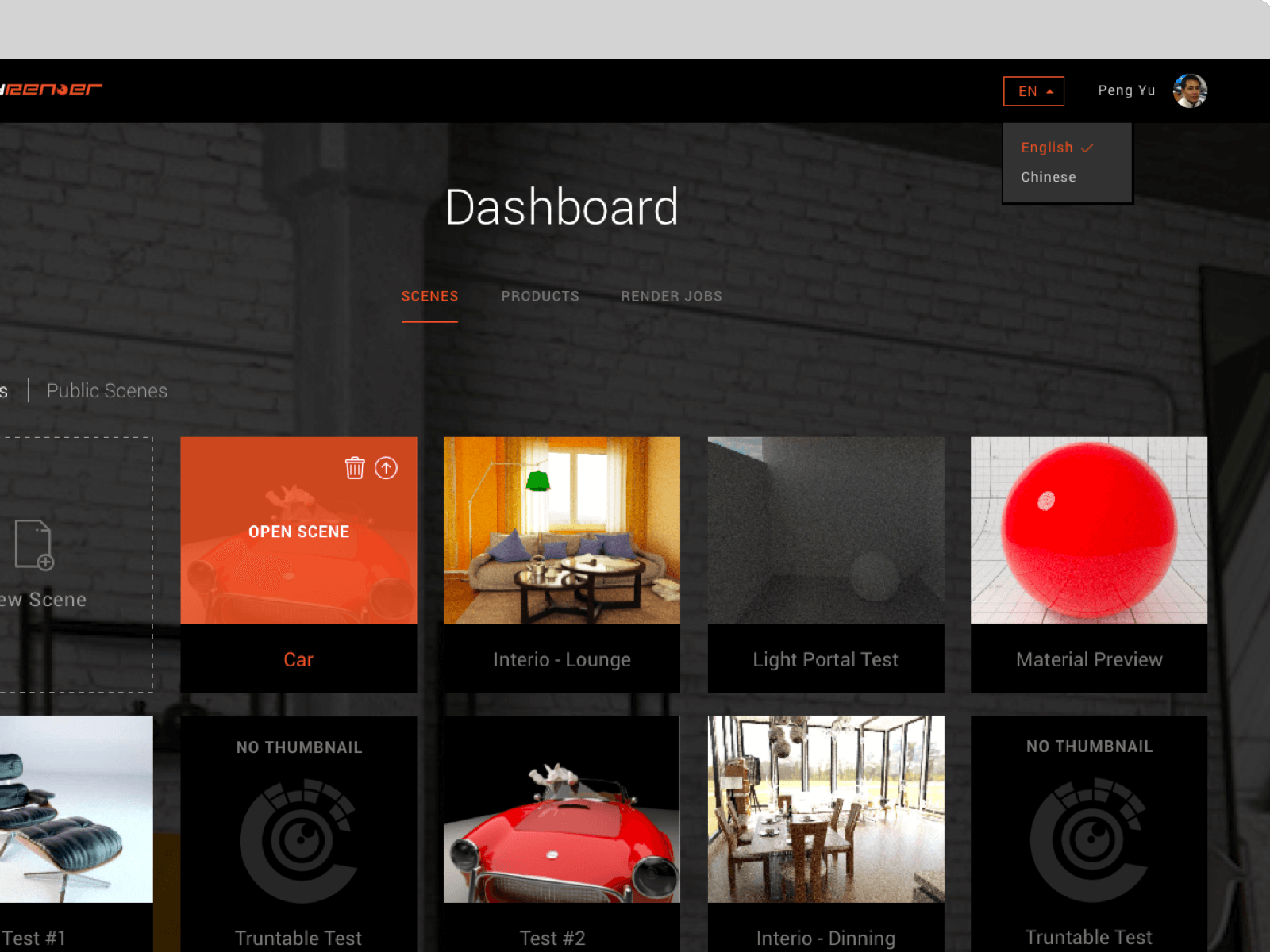Click the Car scene title
Viewport: 1270px width, 952px height.
(x=298, y=659)
